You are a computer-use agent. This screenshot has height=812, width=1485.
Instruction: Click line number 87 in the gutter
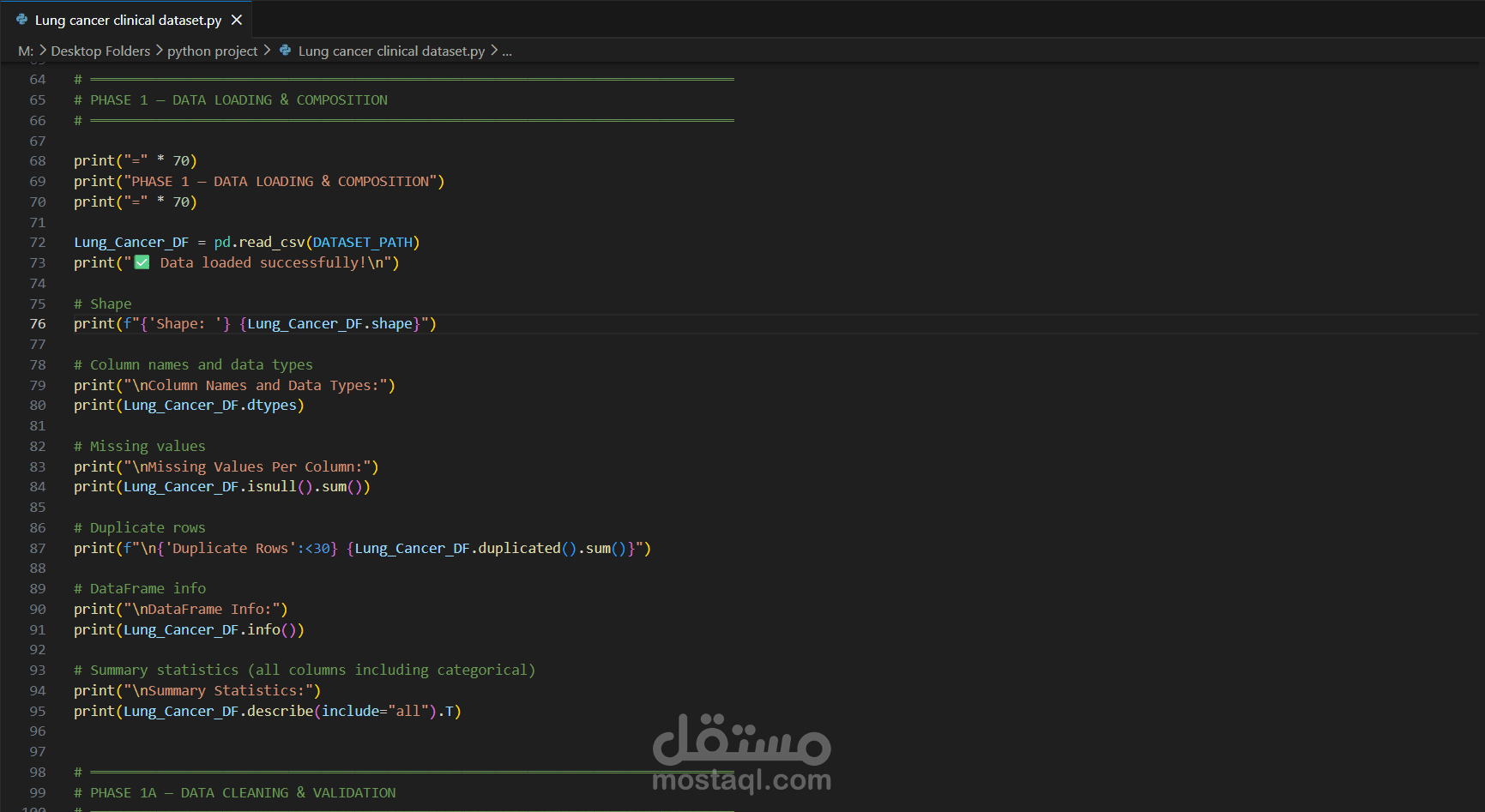38,549
